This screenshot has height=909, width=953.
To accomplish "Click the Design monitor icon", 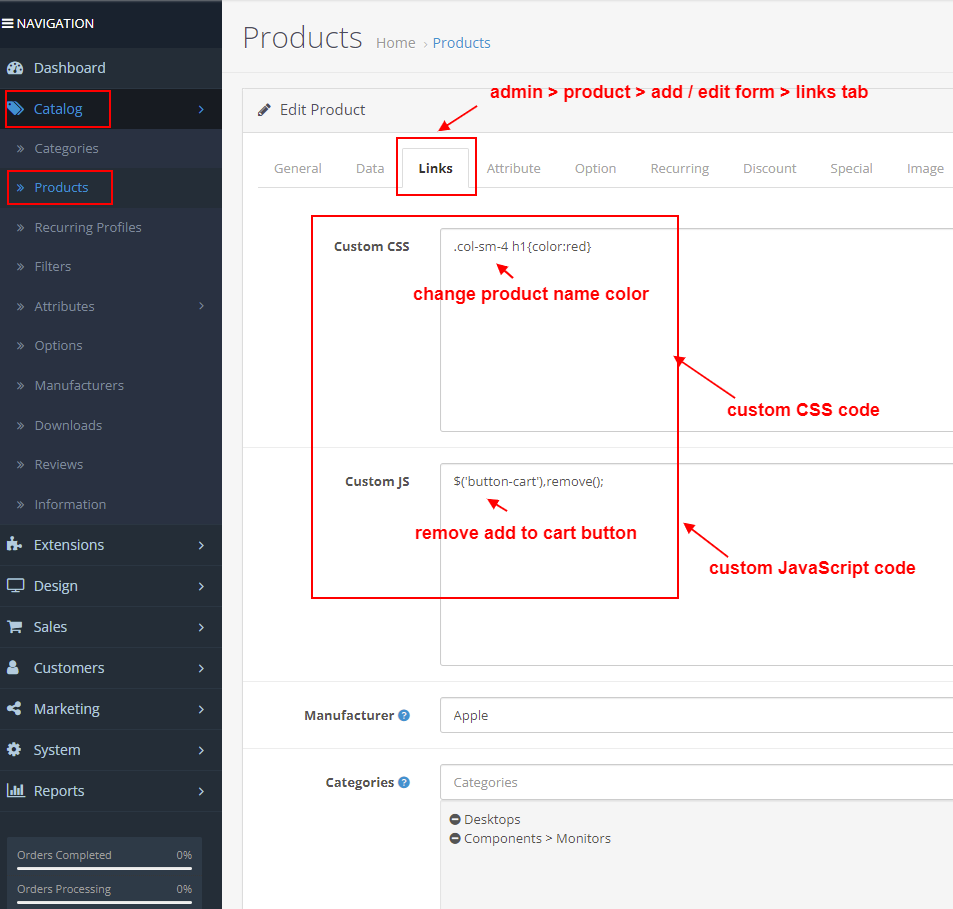I will 15,586.
